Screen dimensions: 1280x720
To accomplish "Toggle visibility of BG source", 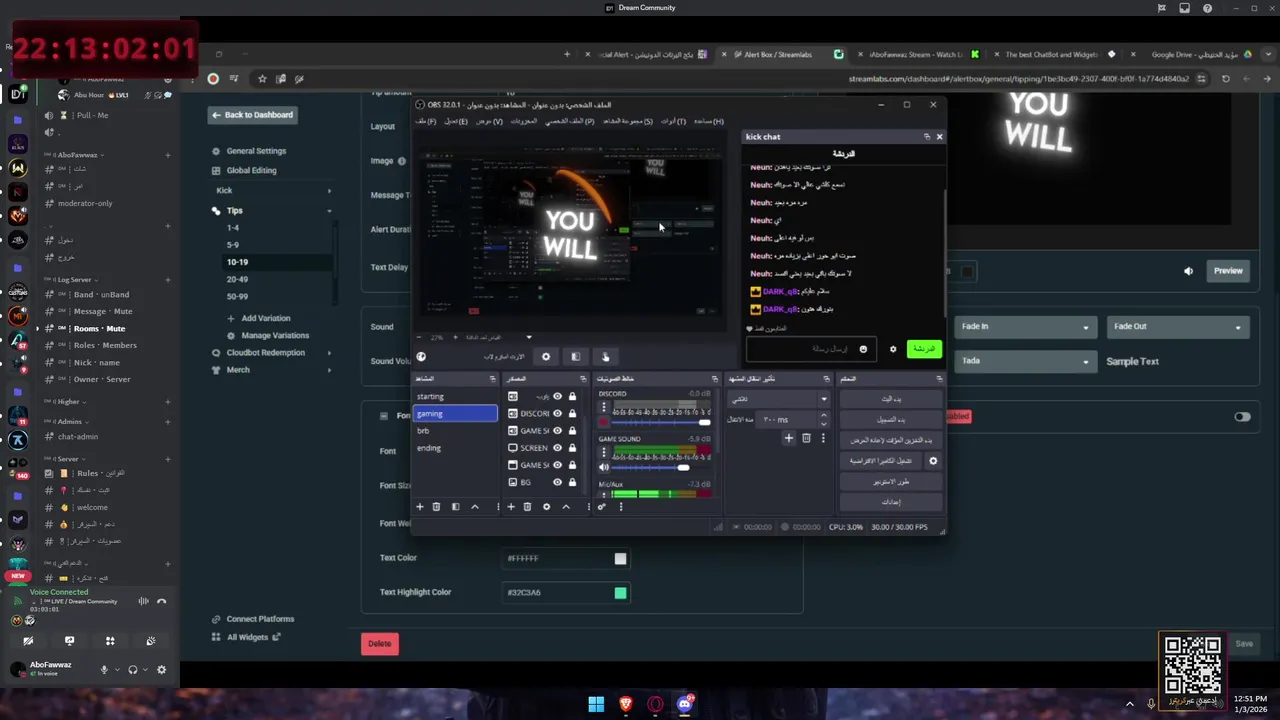I will pos(558,482).
